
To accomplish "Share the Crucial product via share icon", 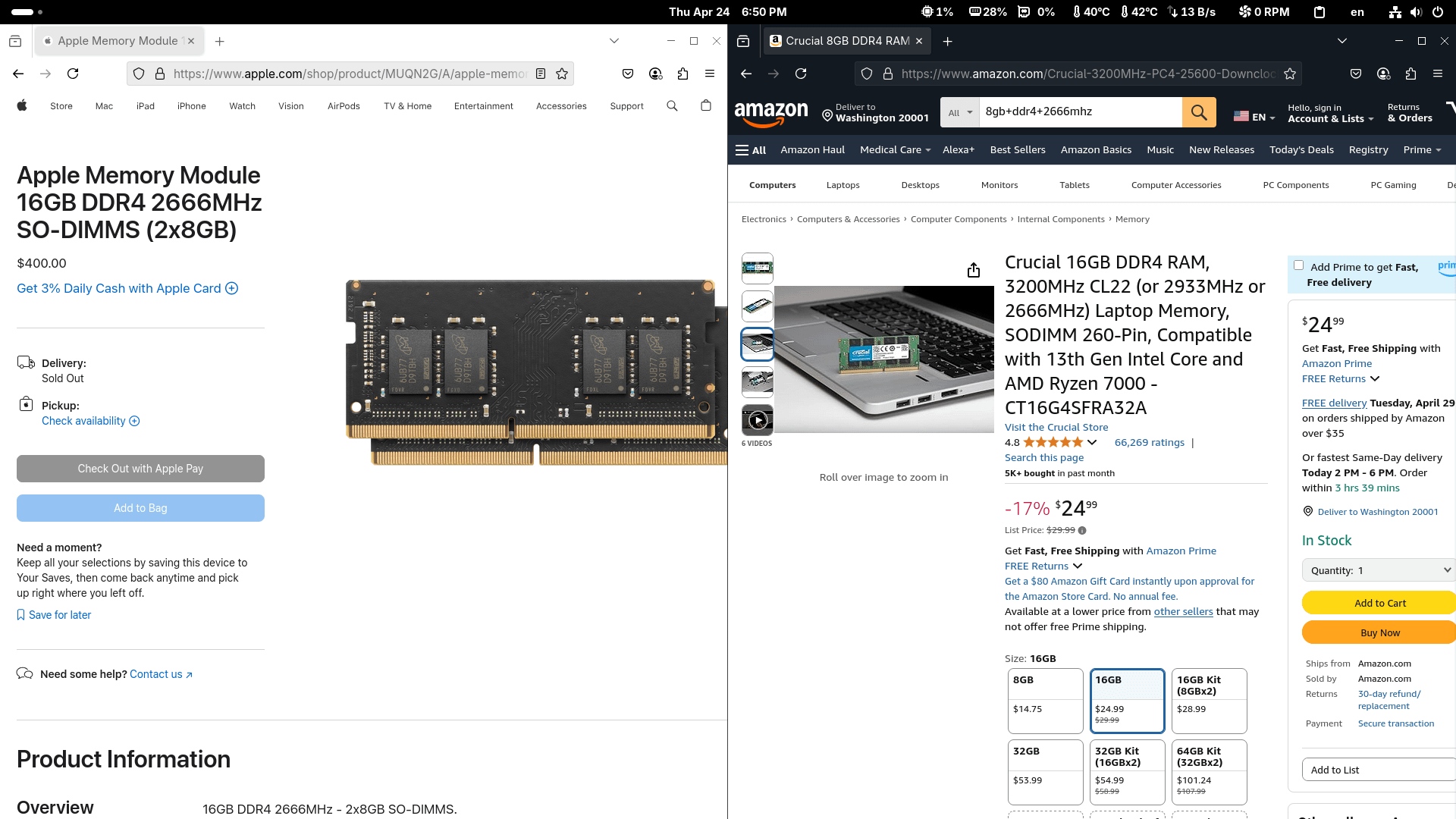I will [974, 271].
